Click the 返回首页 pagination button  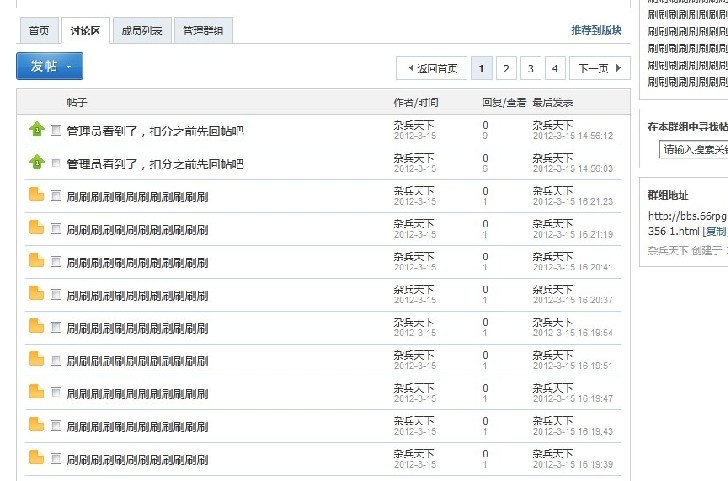point(431,68)
